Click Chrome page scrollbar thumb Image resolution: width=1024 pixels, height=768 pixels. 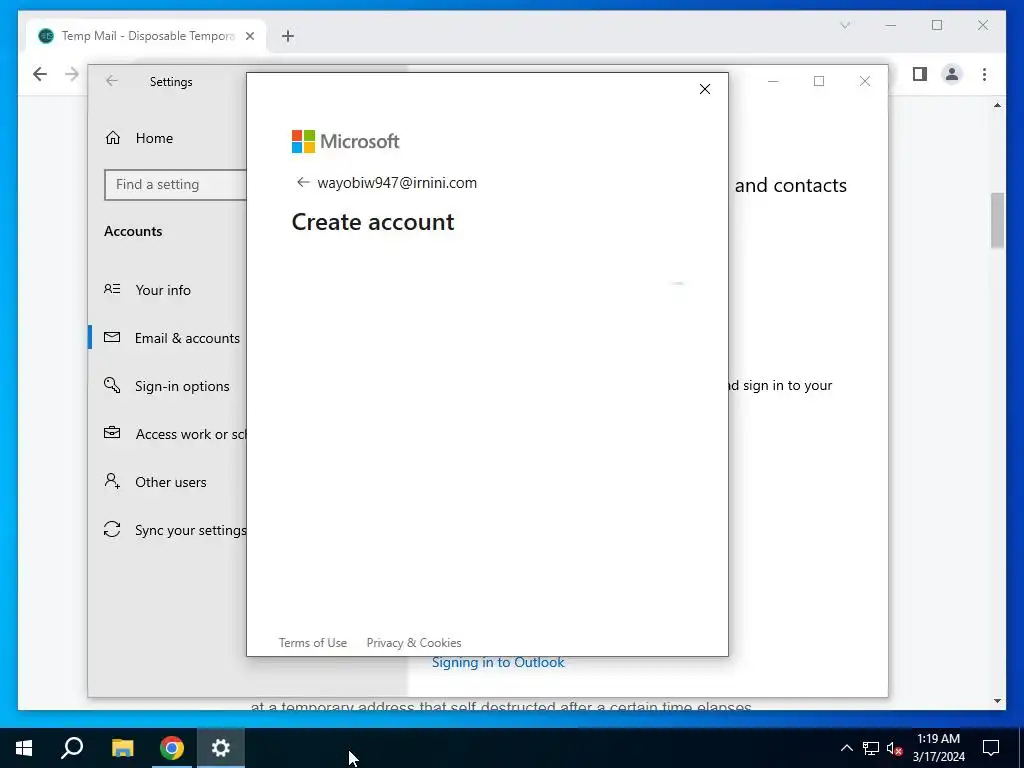pos(997,221)
